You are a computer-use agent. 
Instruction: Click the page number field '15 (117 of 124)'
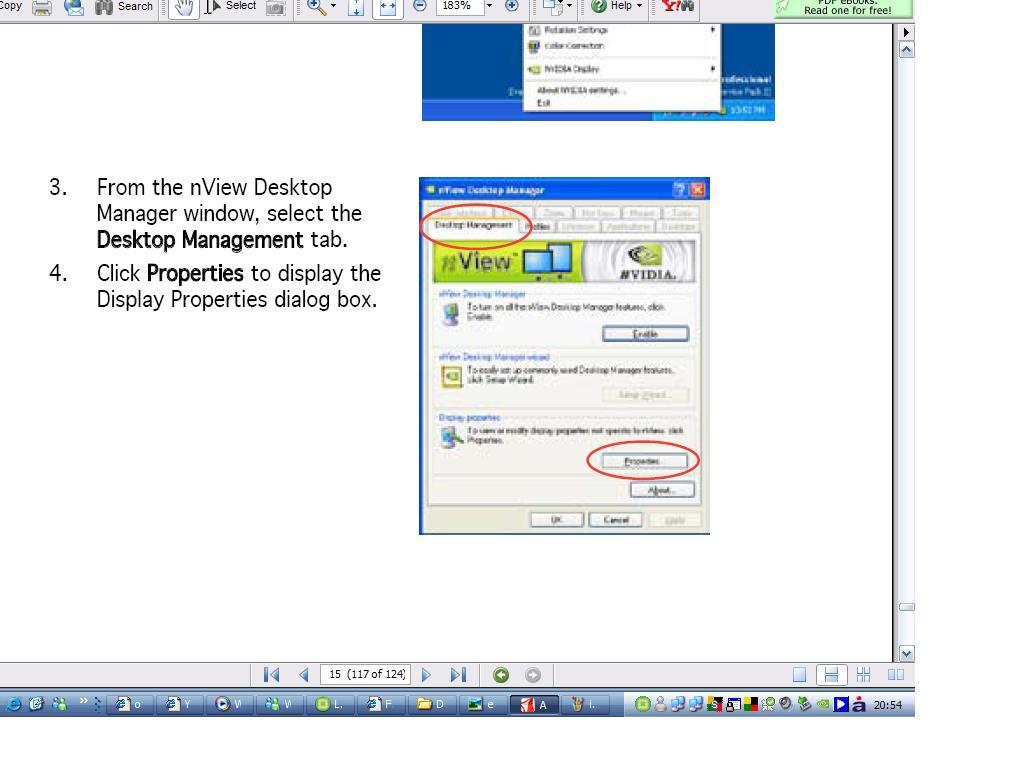click(366, 674)
